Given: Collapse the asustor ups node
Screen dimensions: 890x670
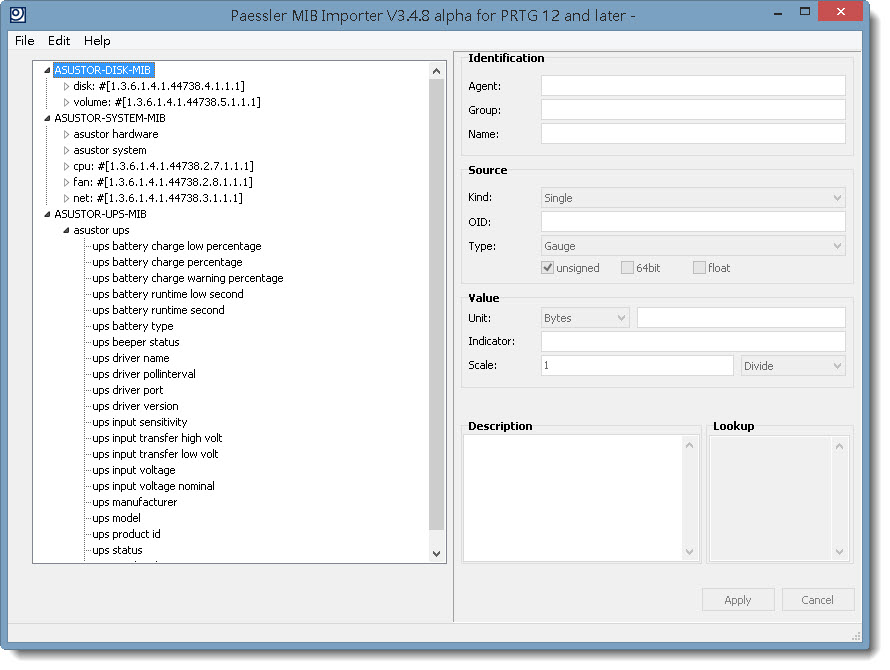Looking at the screenshot, I should 66,230.
